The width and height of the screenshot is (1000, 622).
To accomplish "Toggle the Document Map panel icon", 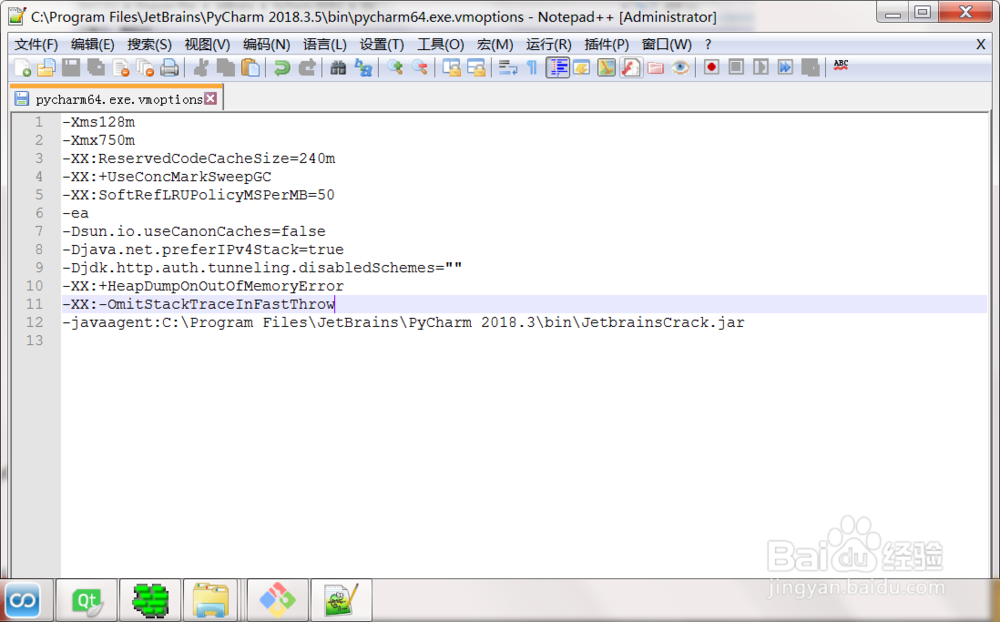I will [x=606, y=67].
